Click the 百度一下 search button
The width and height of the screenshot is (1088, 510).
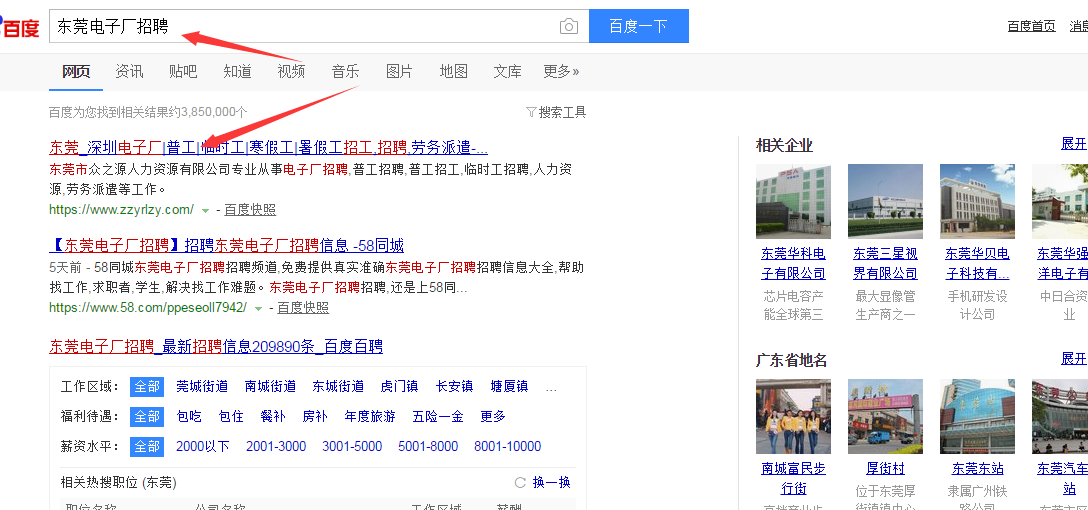(x=638, y=26)
